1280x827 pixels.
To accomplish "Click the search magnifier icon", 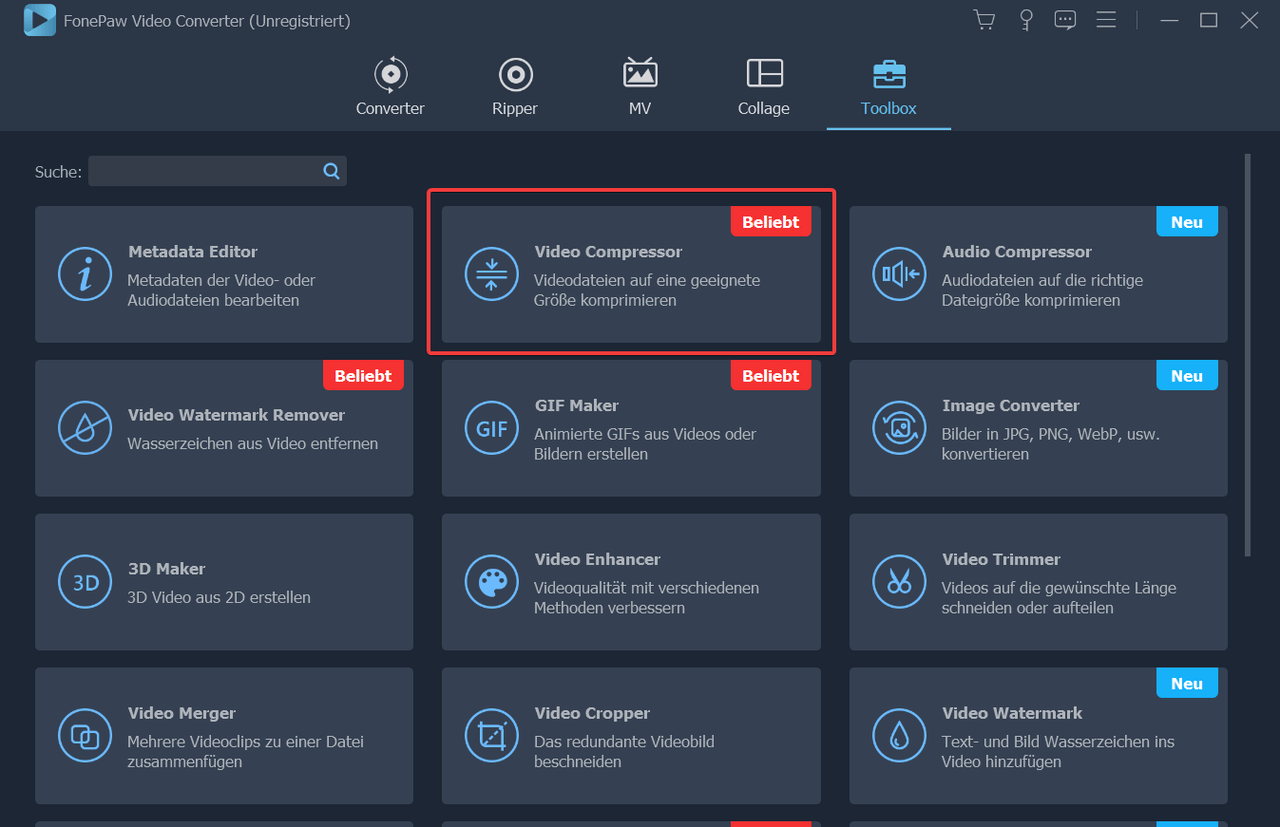I will 331,171.
